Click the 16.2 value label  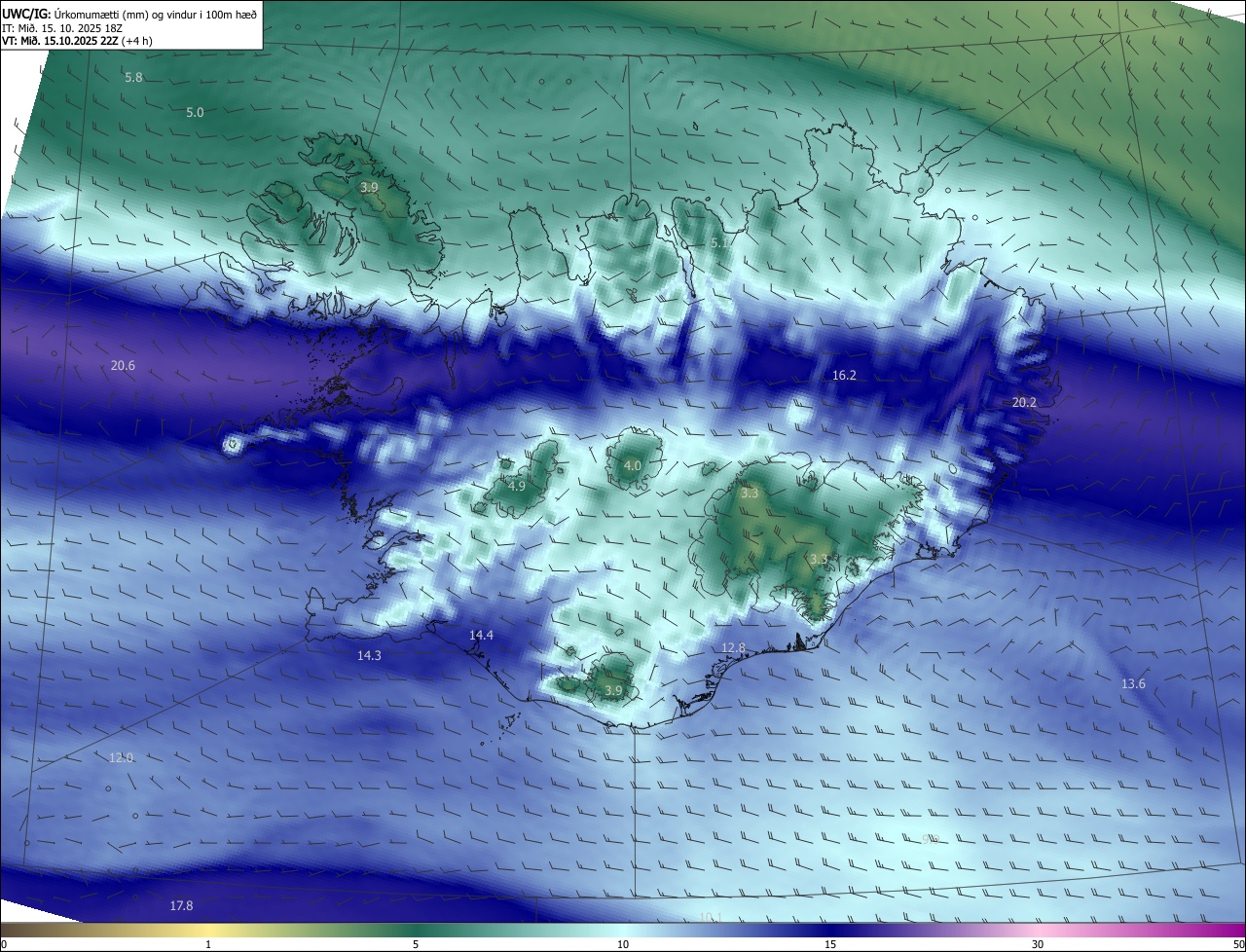click(844, 376)
